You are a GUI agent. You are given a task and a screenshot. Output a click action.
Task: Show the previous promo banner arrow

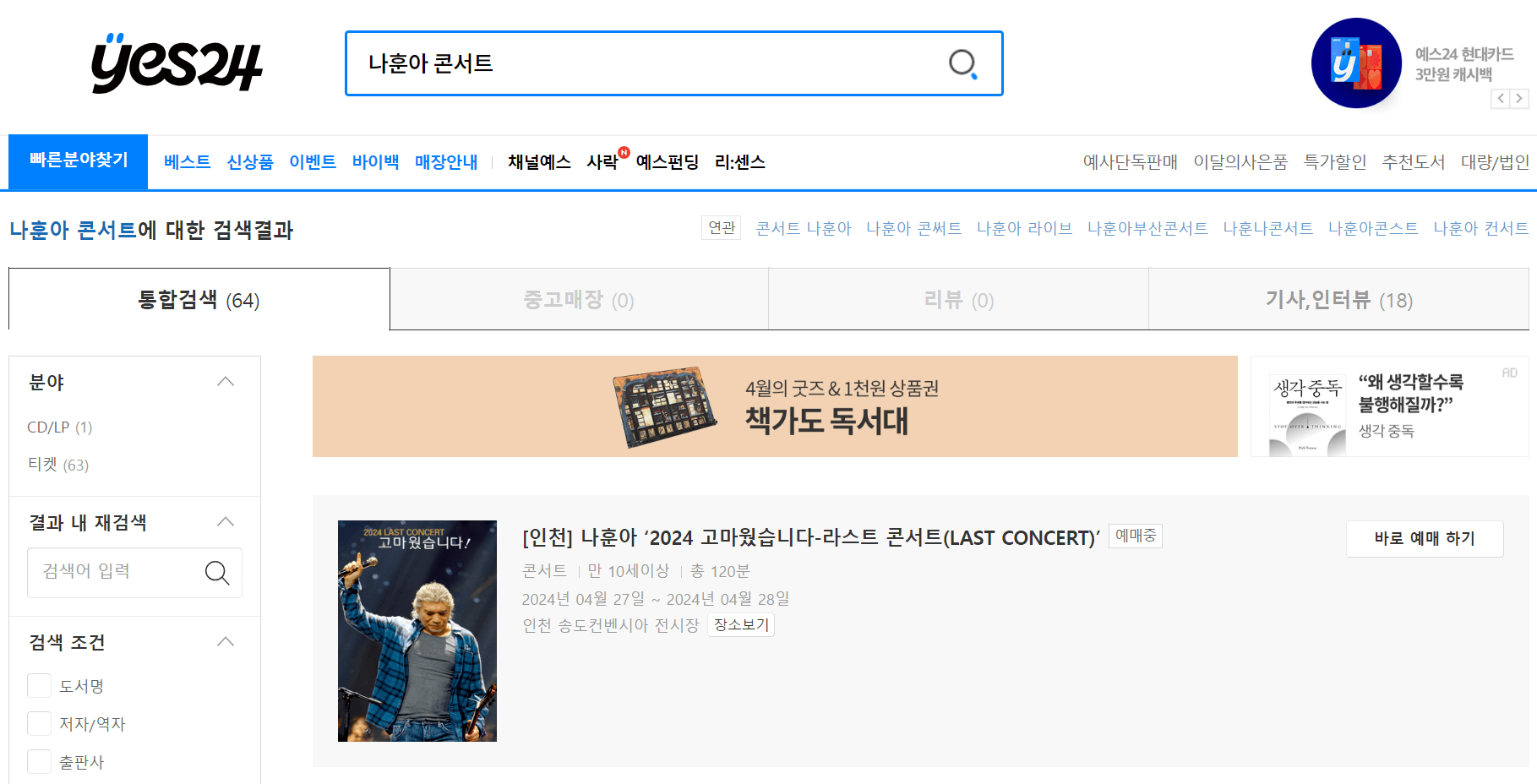tap(1501, 99)
